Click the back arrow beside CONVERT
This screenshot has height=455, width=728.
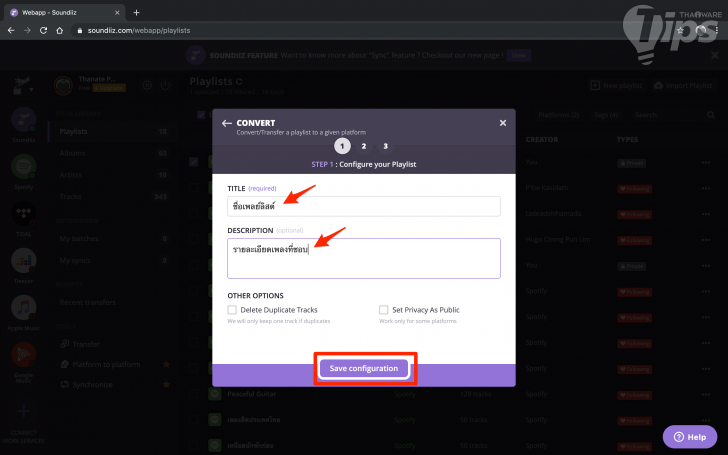[x=227, y=123]
